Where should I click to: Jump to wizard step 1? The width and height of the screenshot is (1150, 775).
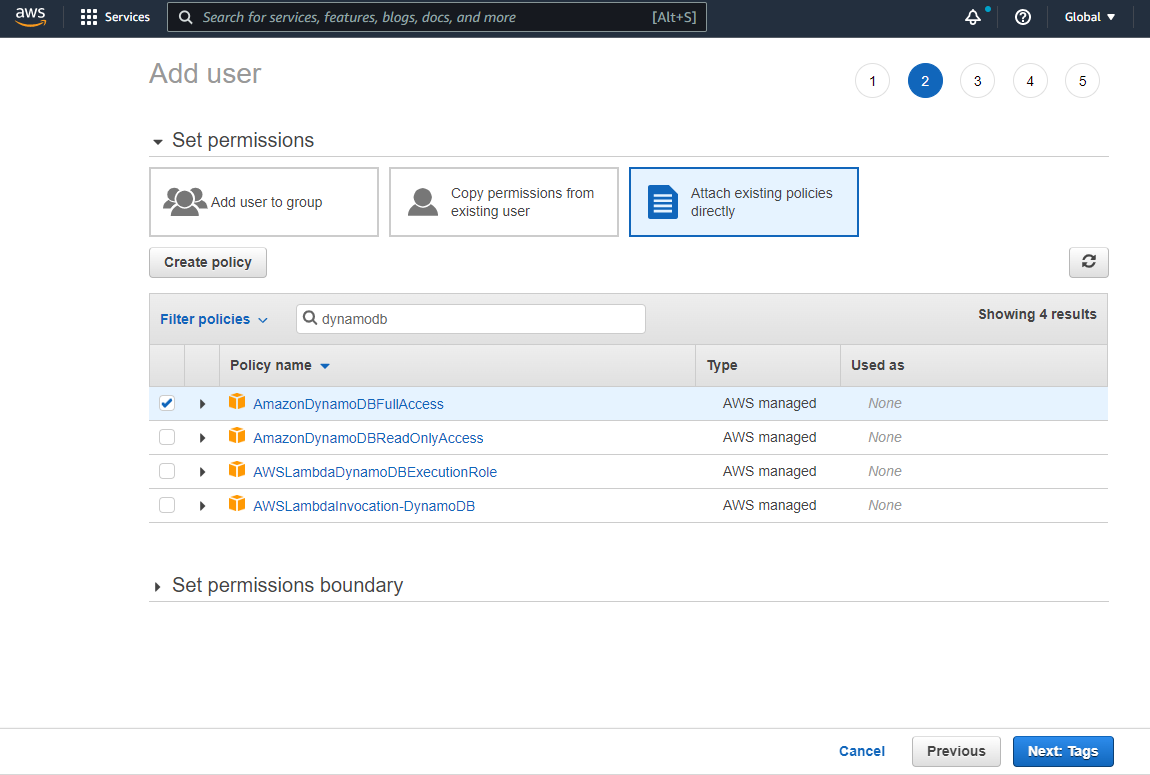872,81
